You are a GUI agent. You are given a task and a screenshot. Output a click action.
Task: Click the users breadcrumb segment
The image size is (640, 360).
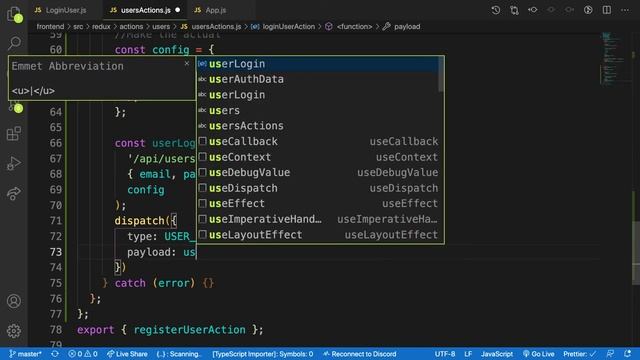pos(161,27)
